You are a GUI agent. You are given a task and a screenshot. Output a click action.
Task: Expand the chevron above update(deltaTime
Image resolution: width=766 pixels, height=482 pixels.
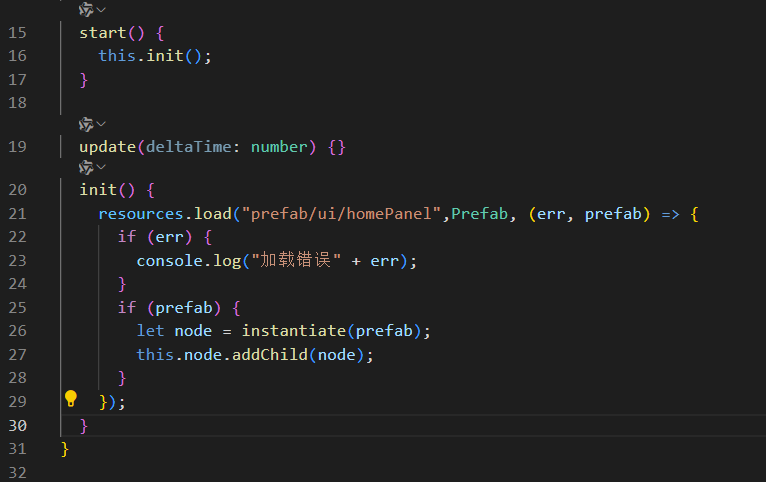point(101,124)
